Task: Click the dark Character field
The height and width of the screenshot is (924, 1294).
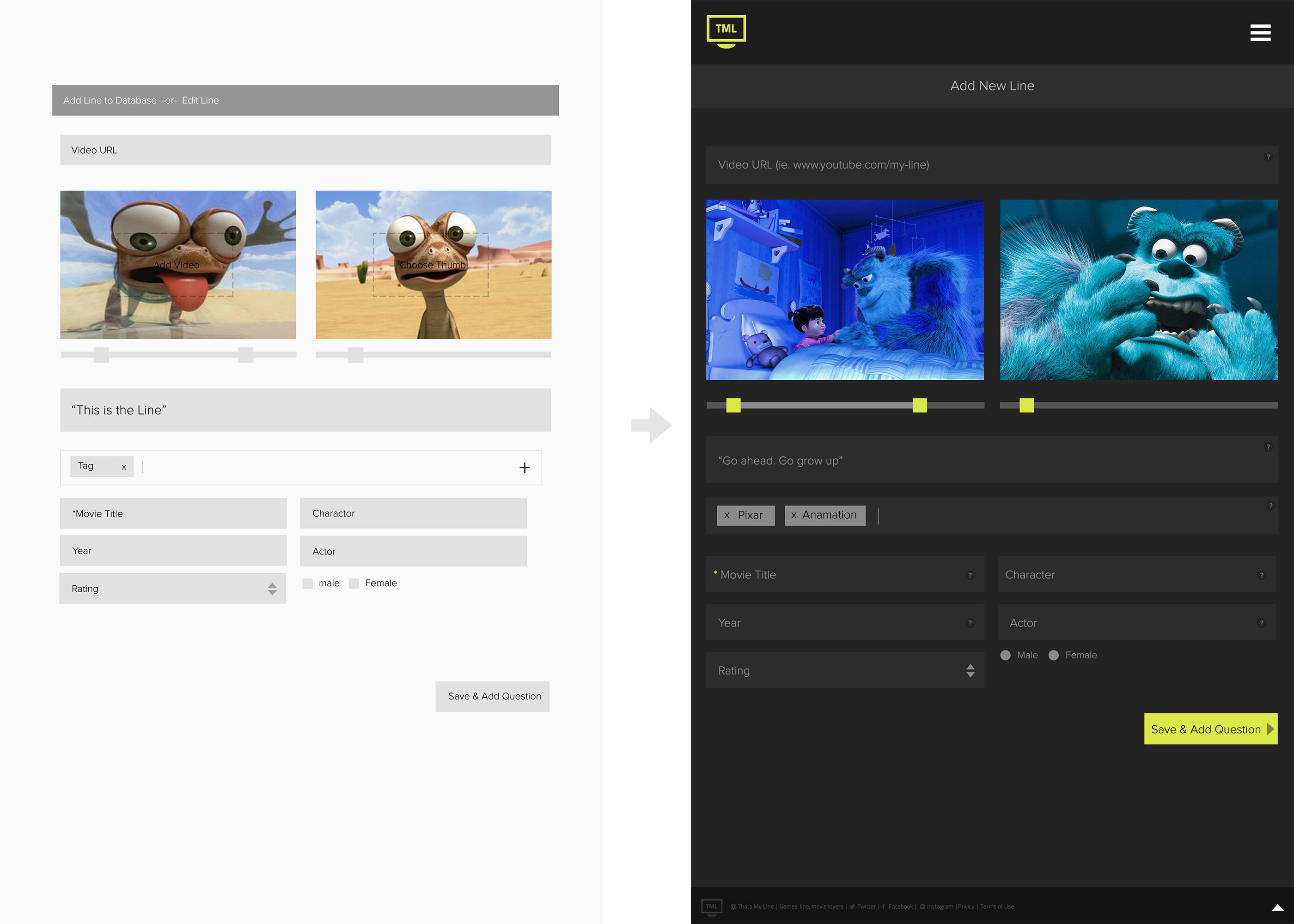Action: pyautogui.click(x=1137, y=574)
